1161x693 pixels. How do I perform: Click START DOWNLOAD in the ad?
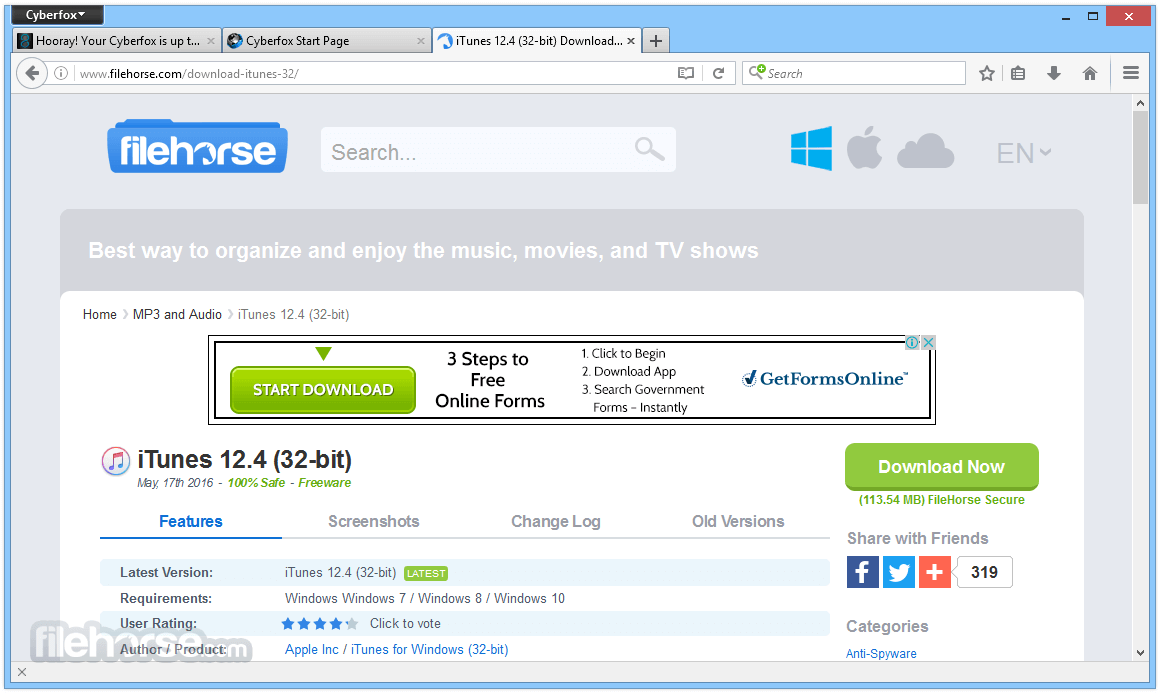pyautogui.click(x=323, y=389)
